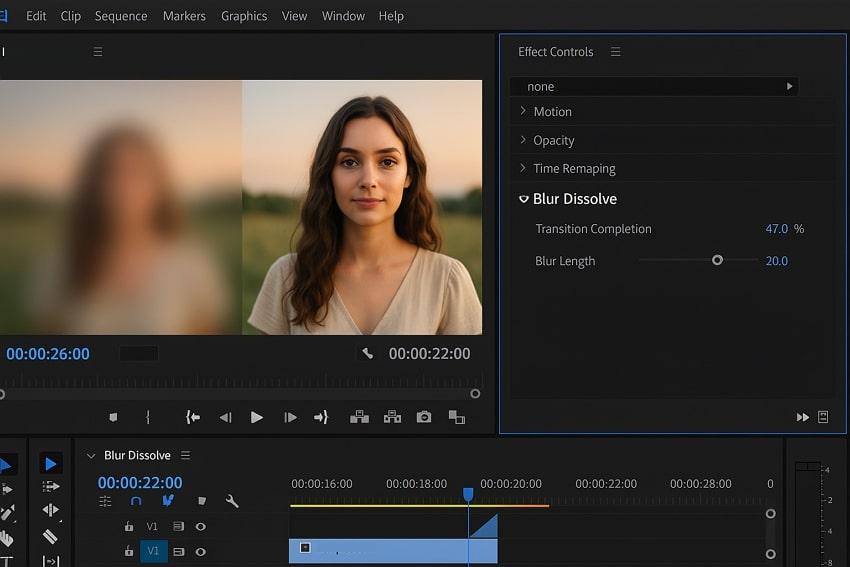Screen dimensions: 850x567
Task: Open Comparison View in the monitor
Action: point(456,417)
